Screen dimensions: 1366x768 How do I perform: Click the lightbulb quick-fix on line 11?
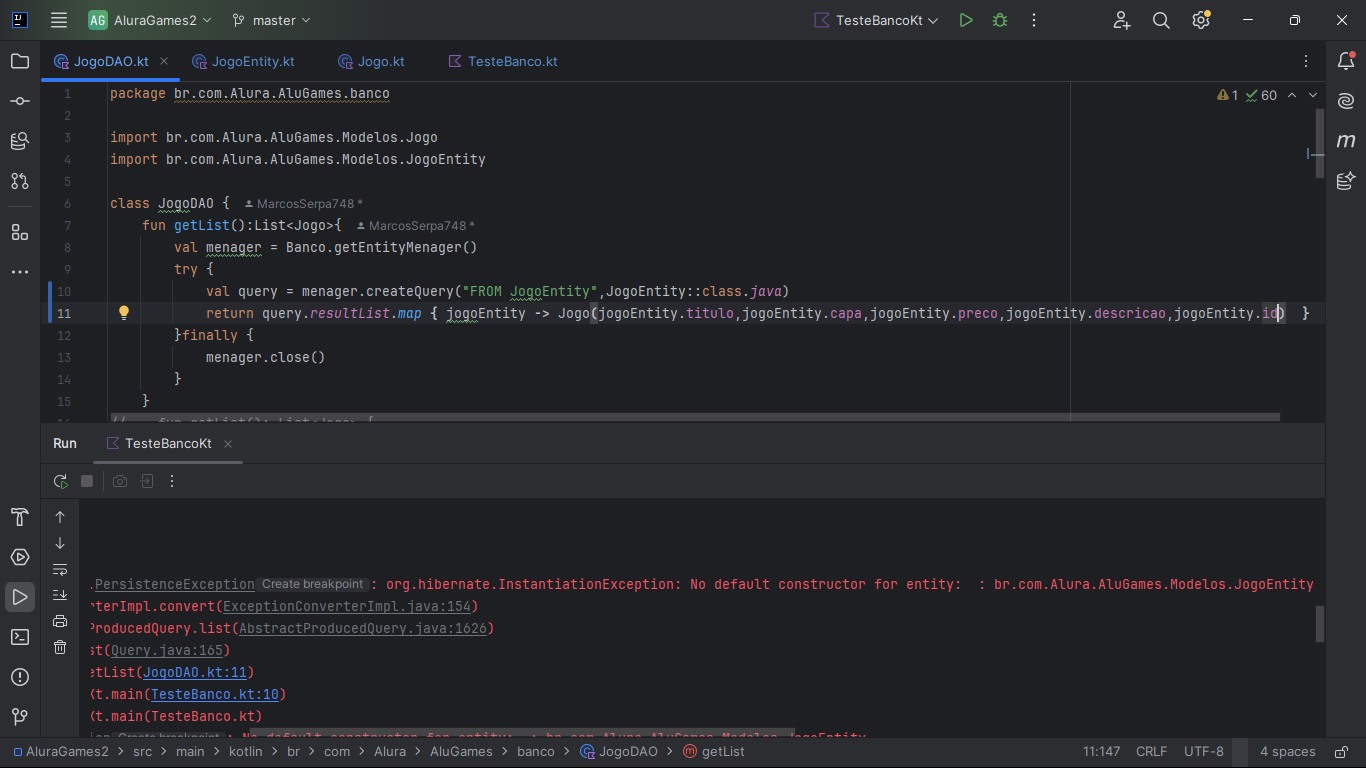(x=124, y=313)
